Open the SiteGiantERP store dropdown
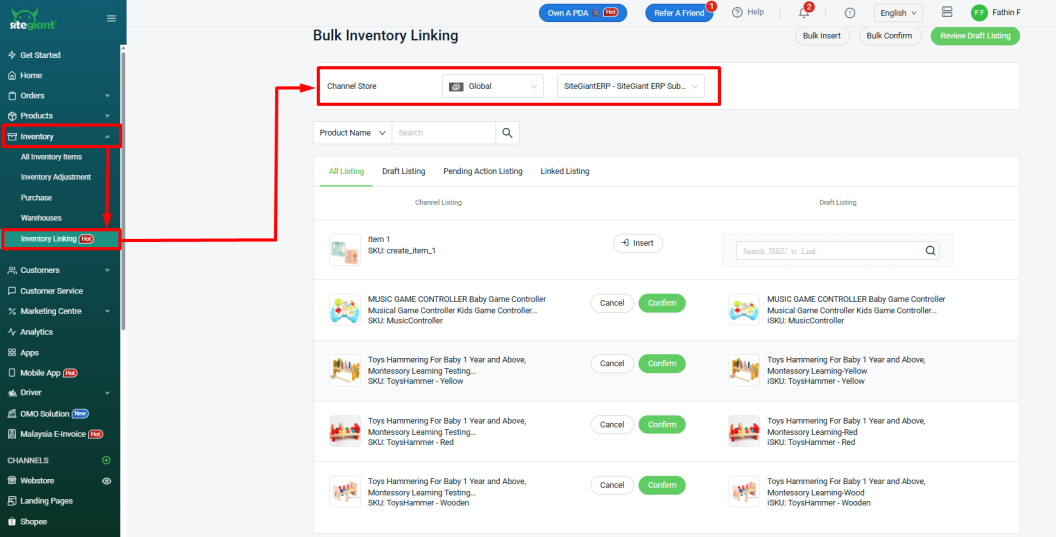The height and width of the screenshot is (537, 1056). pos(630,86)
